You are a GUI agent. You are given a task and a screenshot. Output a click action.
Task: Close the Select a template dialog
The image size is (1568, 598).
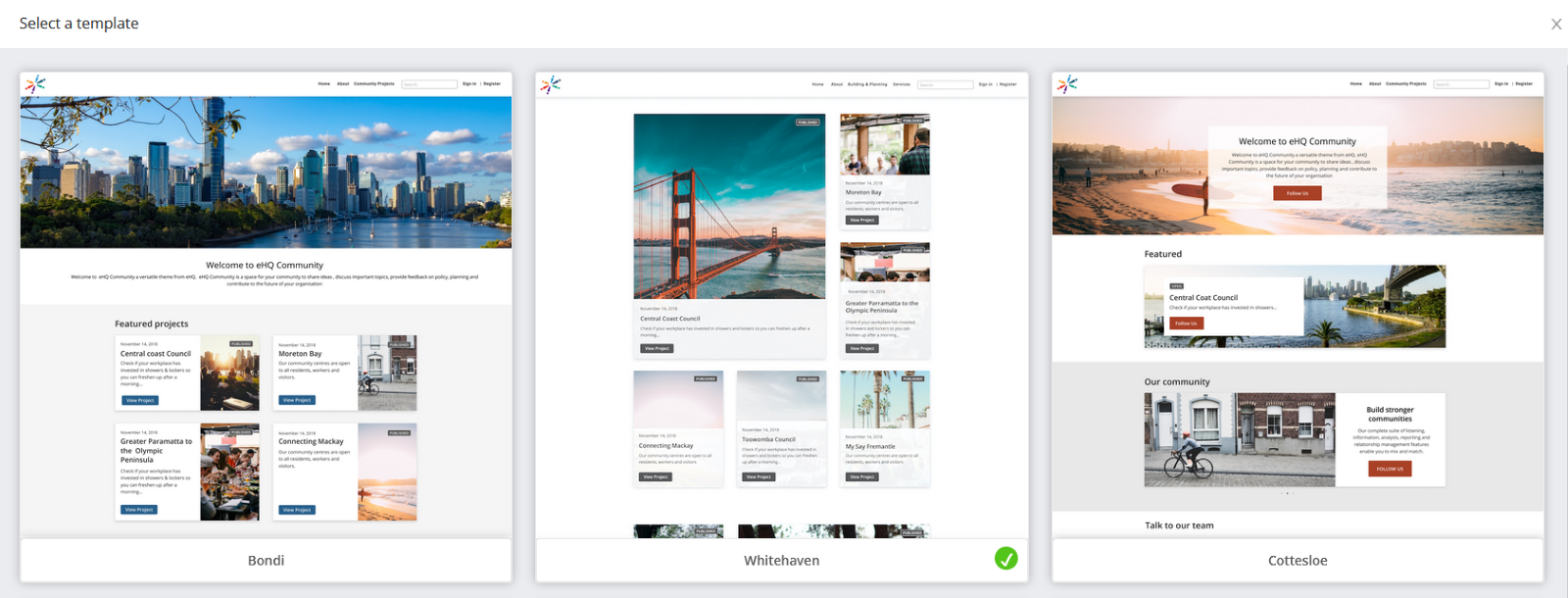(x=1555, y=25)
